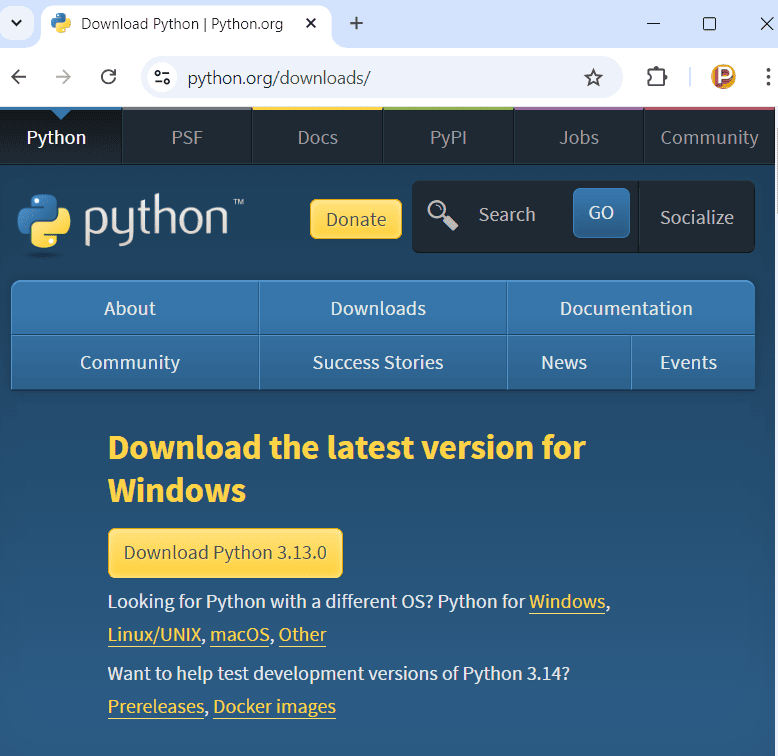Viewport: 778px width, 756px height.
Task: Close the Download Python tab
Action: [x=311, y=23]
